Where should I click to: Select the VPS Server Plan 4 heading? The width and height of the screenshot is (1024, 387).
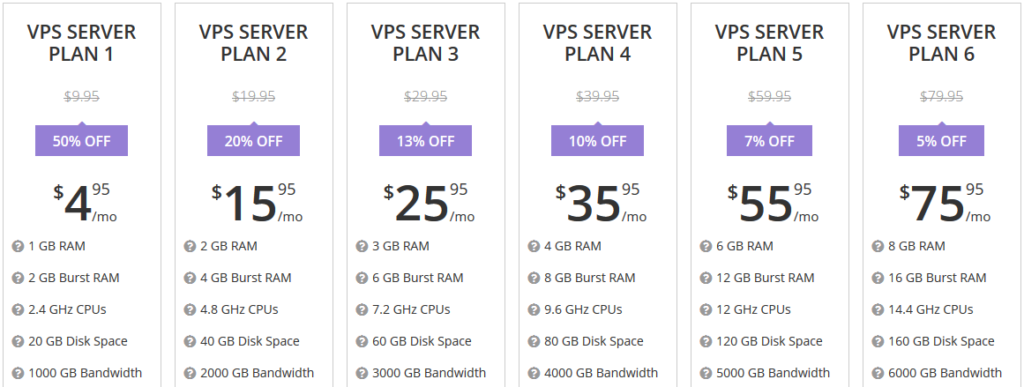598,43
